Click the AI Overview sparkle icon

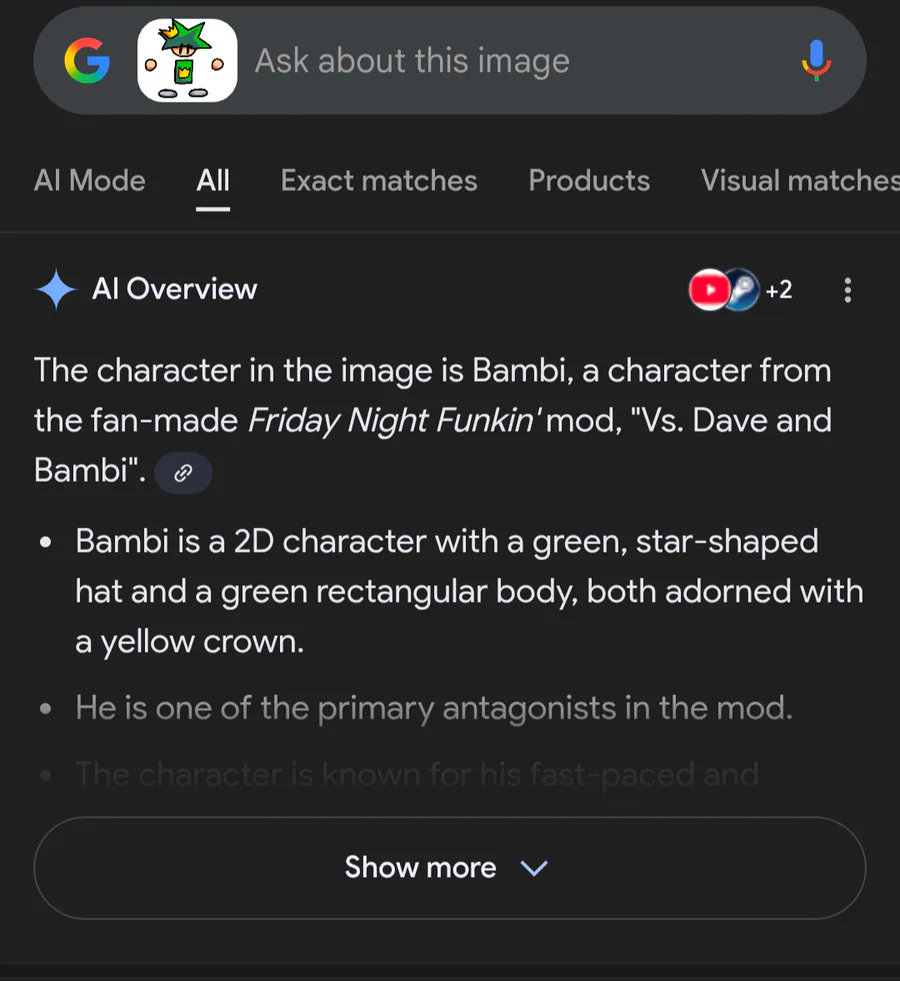point(56,290)
